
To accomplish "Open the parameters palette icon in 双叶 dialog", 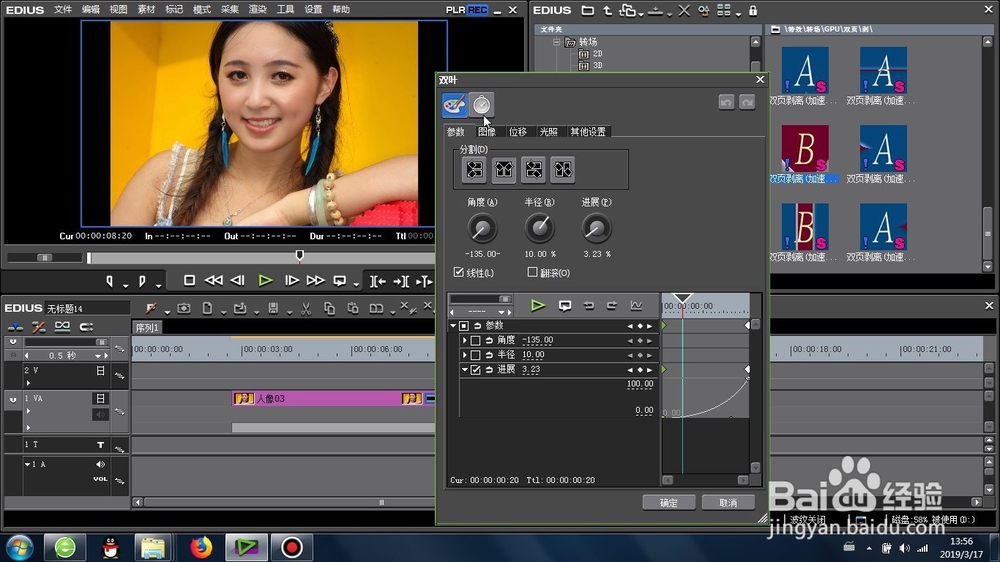I will pyautogui.click(x=454, y=105).
